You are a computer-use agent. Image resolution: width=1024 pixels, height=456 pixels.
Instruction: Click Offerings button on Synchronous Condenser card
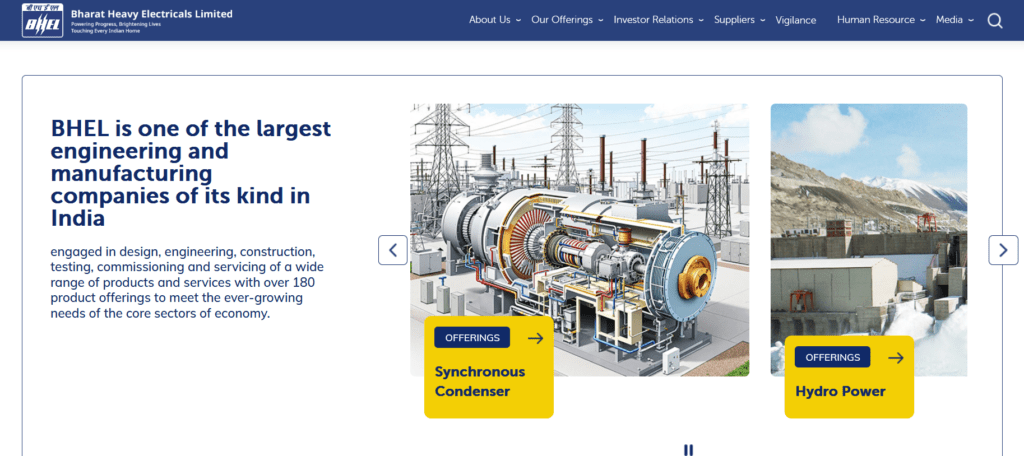click(472, 338)
